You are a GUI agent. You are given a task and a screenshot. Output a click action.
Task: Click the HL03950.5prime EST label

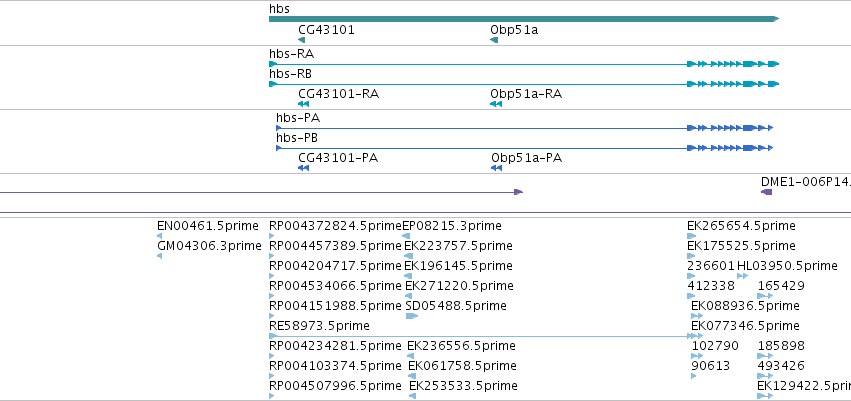[787, 266]
